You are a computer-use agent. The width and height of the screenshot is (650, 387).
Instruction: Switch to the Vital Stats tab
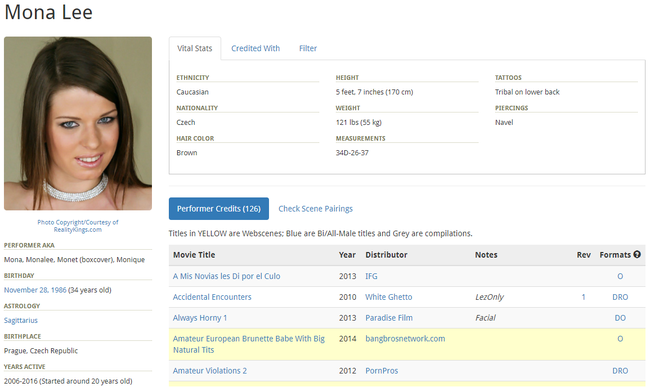click(194, 48)
